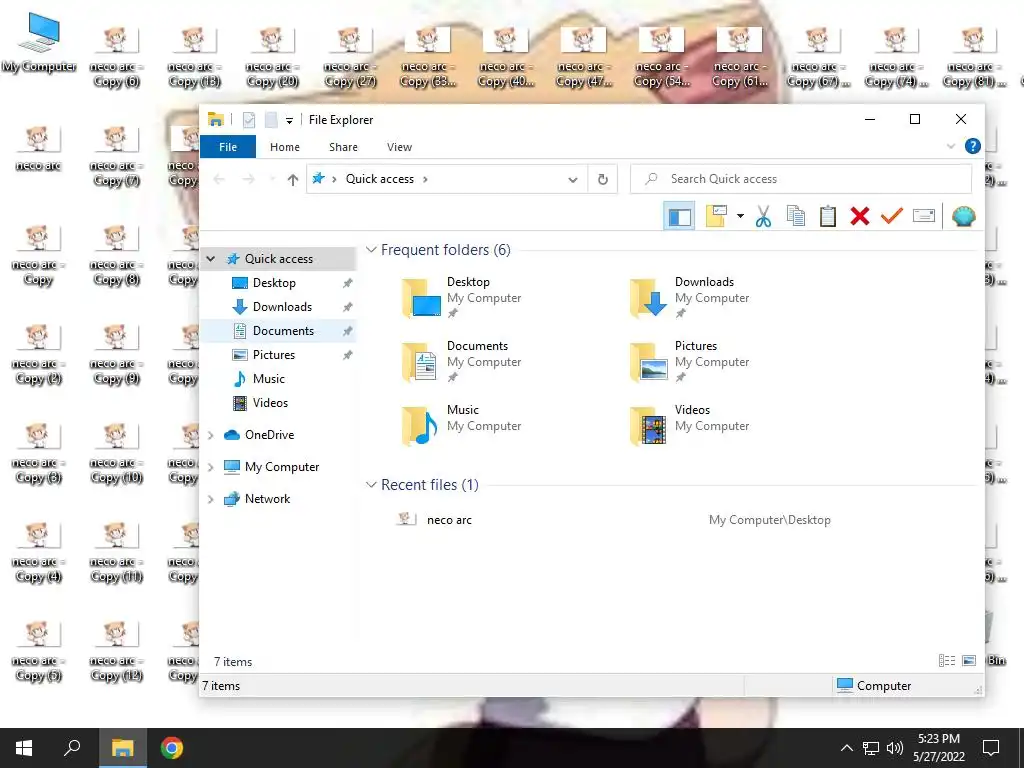The height and width of the screenshot is (768, 1024).
Task: Open the Share ribbon tab
Action: [343, 147]
